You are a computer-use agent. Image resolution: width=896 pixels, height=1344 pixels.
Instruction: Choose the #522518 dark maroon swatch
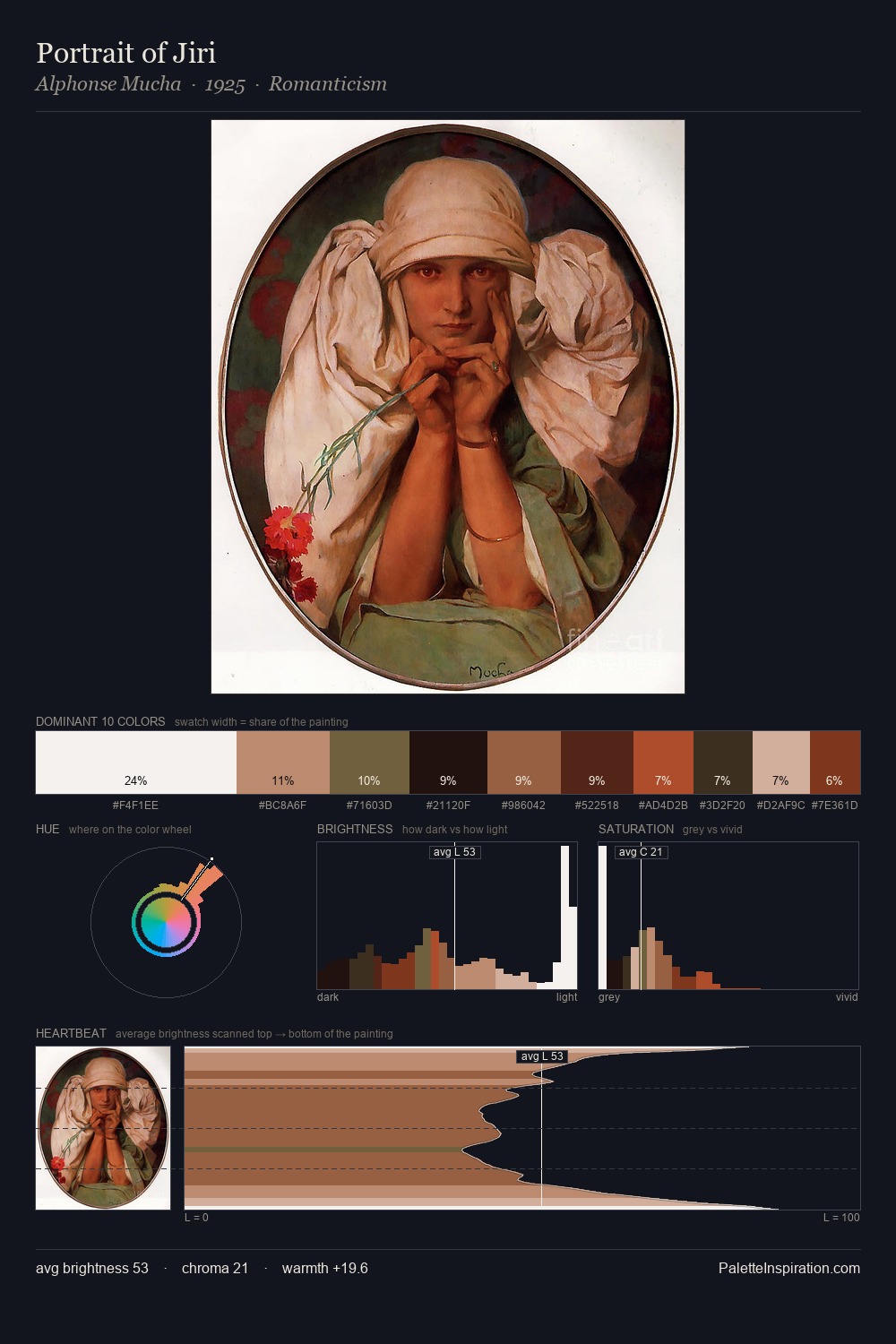point(597,762)
